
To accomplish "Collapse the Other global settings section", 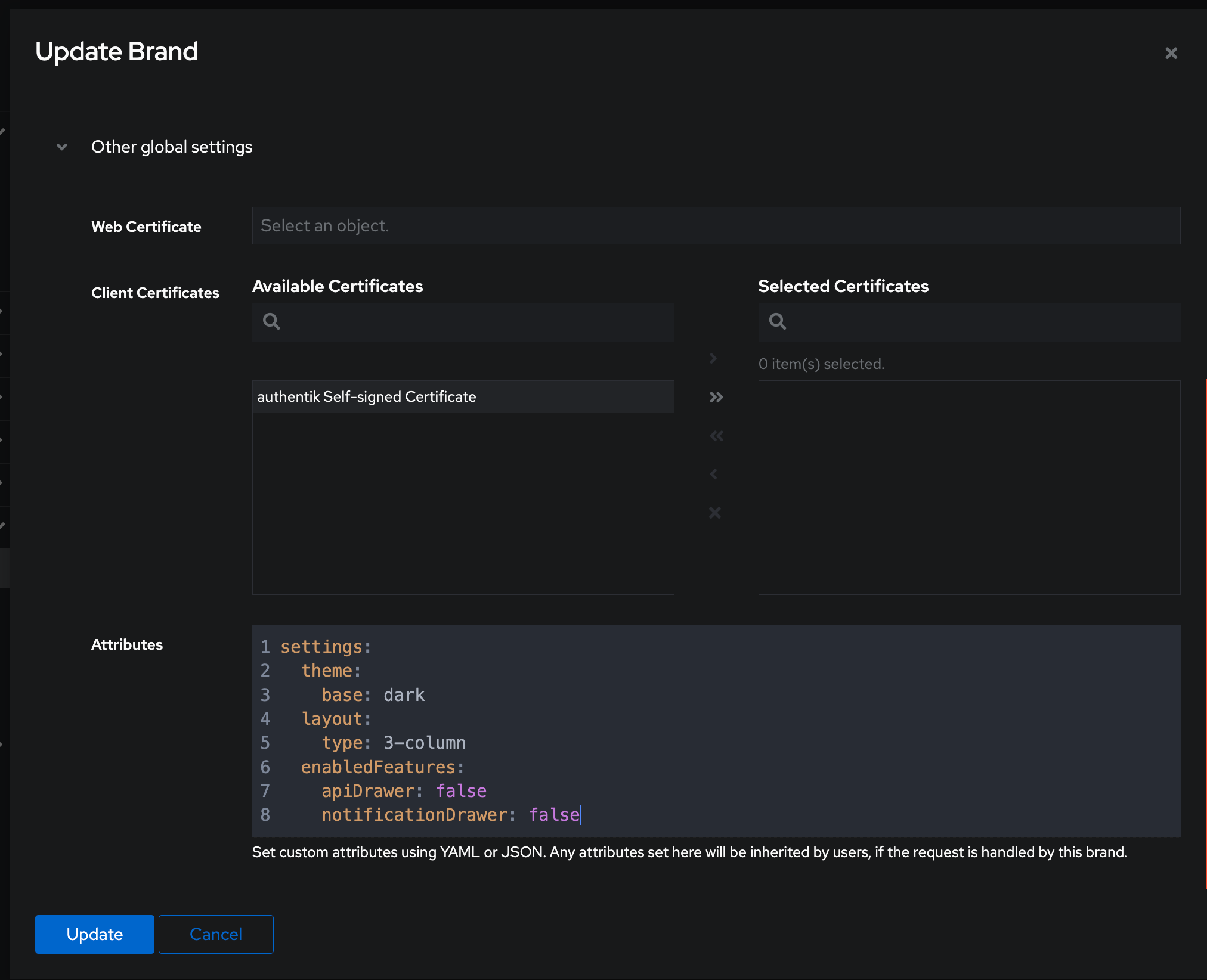I will click(x=61, y=147).
